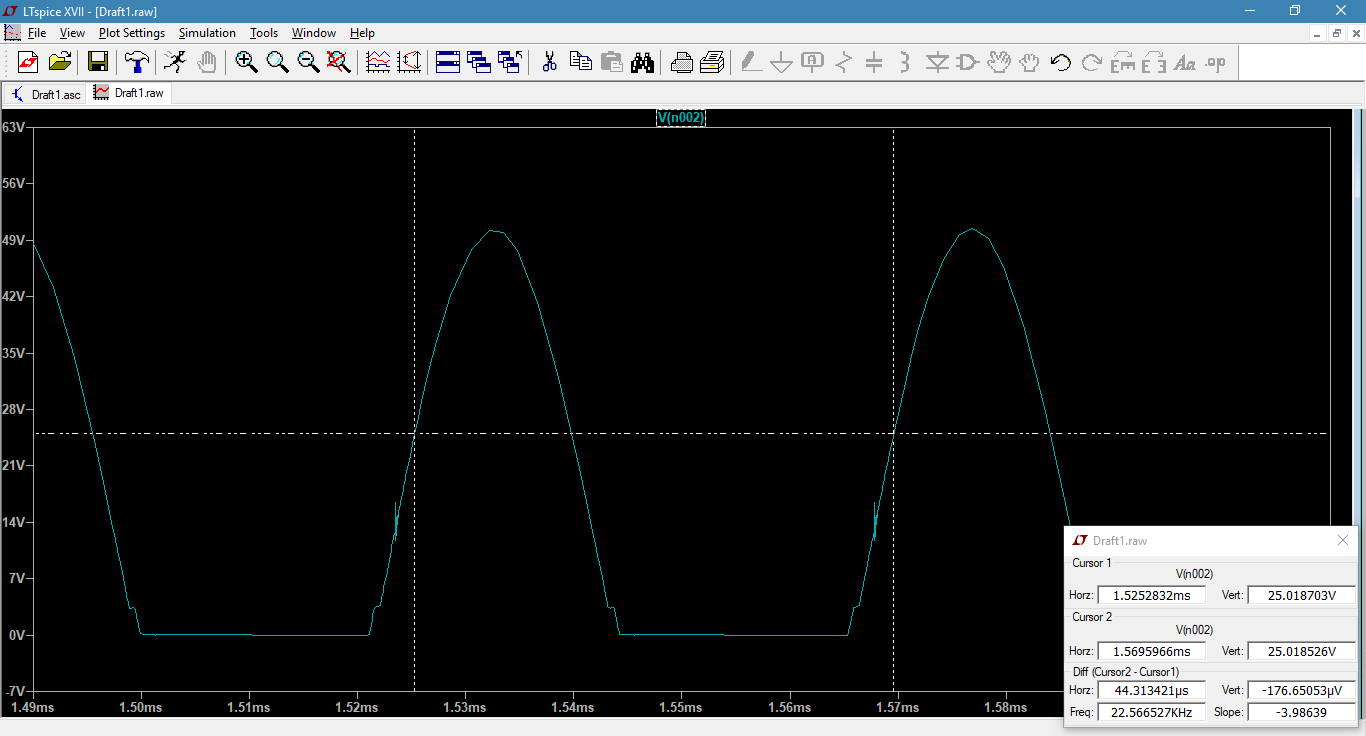The height and width of the screenshot is (736, 1366).
Task: Open a file with the folder icon
Action: [x=60, y=62]
